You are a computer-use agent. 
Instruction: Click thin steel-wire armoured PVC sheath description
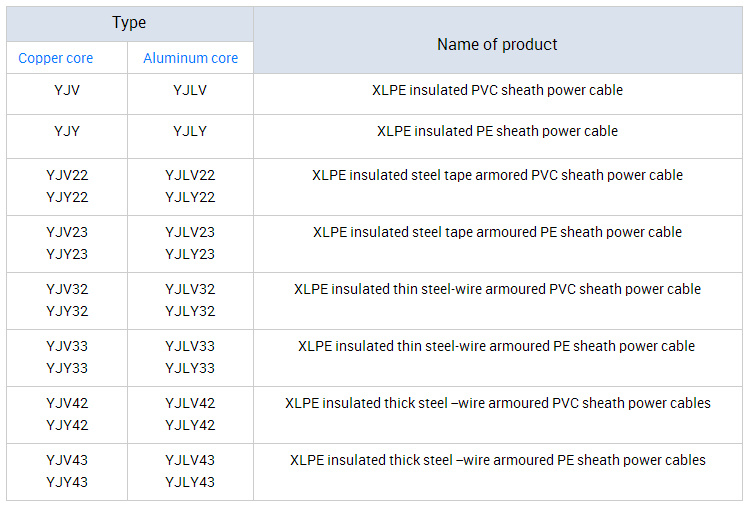[x=497, y=289]
